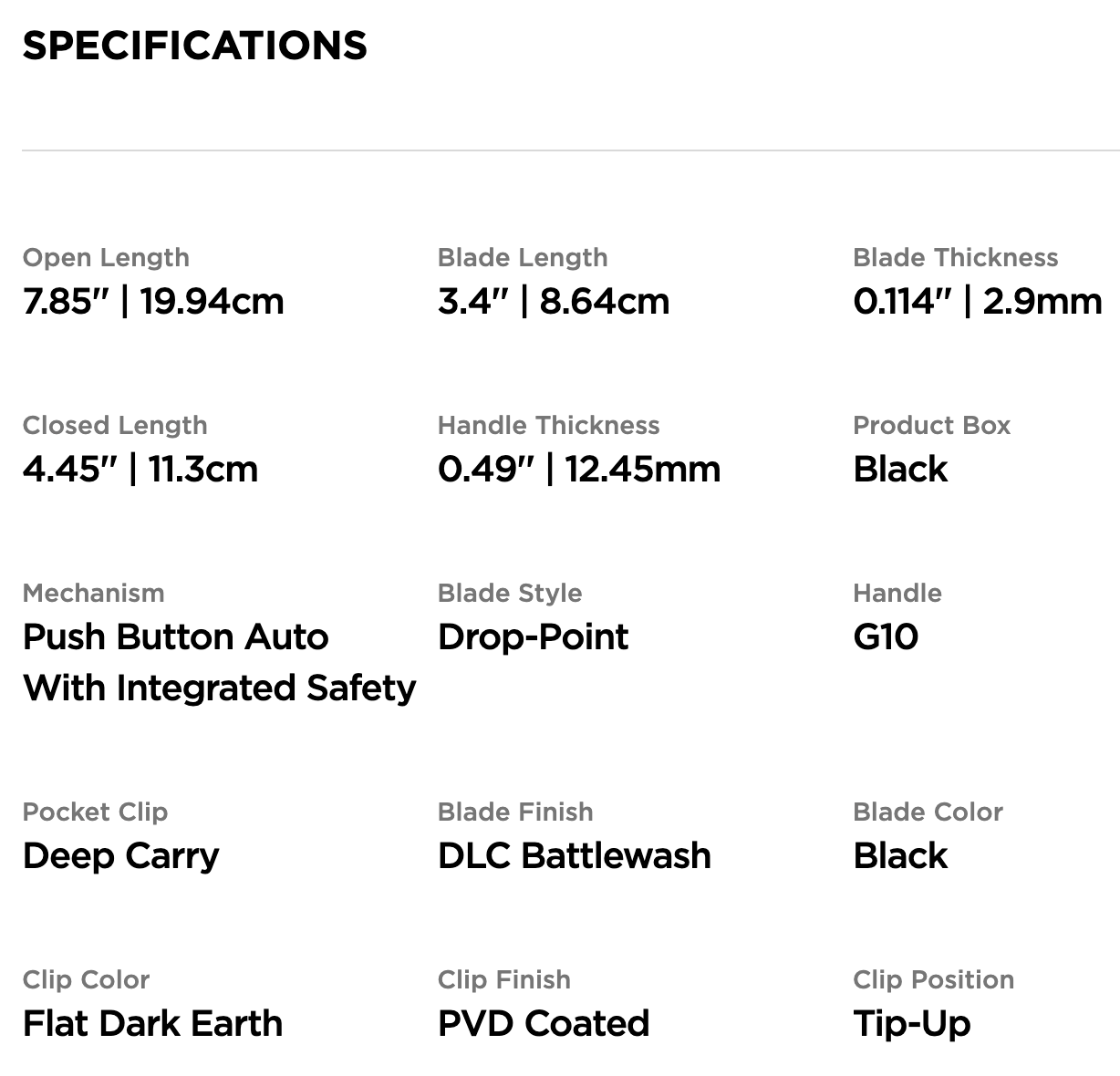This screenshot has height=1076, width=1120.
Task: Select the Flat Dark Earth clip color
Action: [x=152, y=1024]
